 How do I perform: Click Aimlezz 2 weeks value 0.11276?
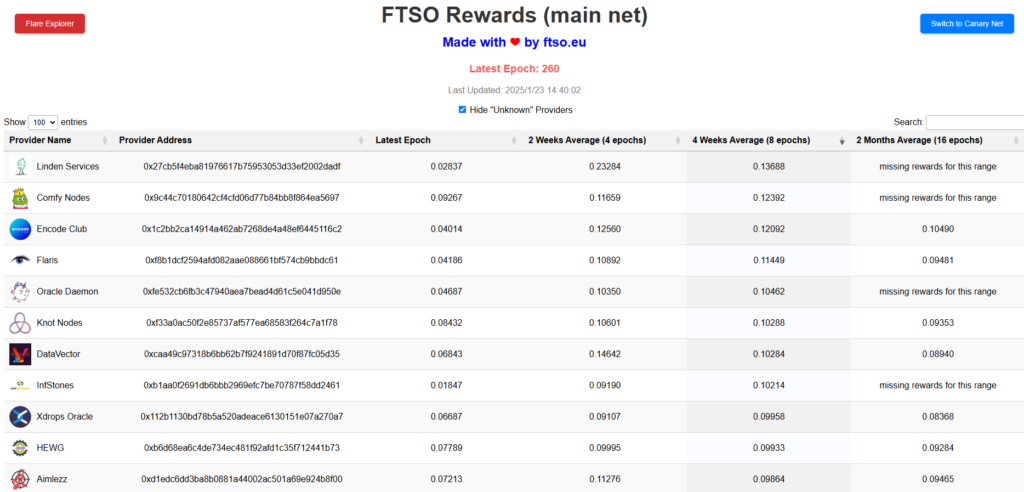coord(605,479)
